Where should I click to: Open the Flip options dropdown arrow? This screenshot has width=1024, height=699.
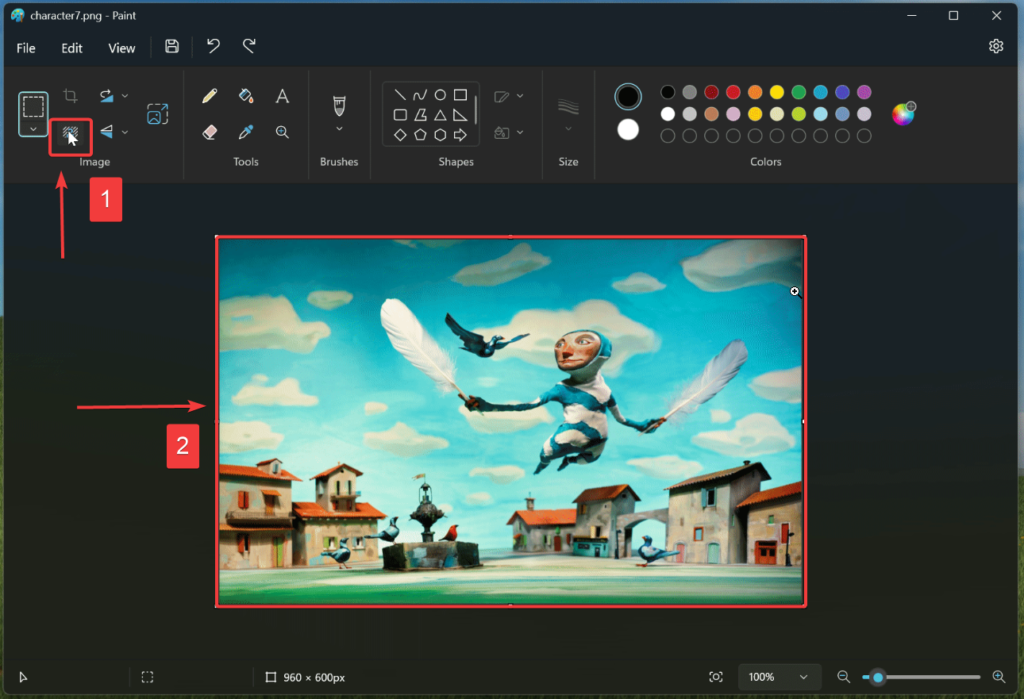125,132
